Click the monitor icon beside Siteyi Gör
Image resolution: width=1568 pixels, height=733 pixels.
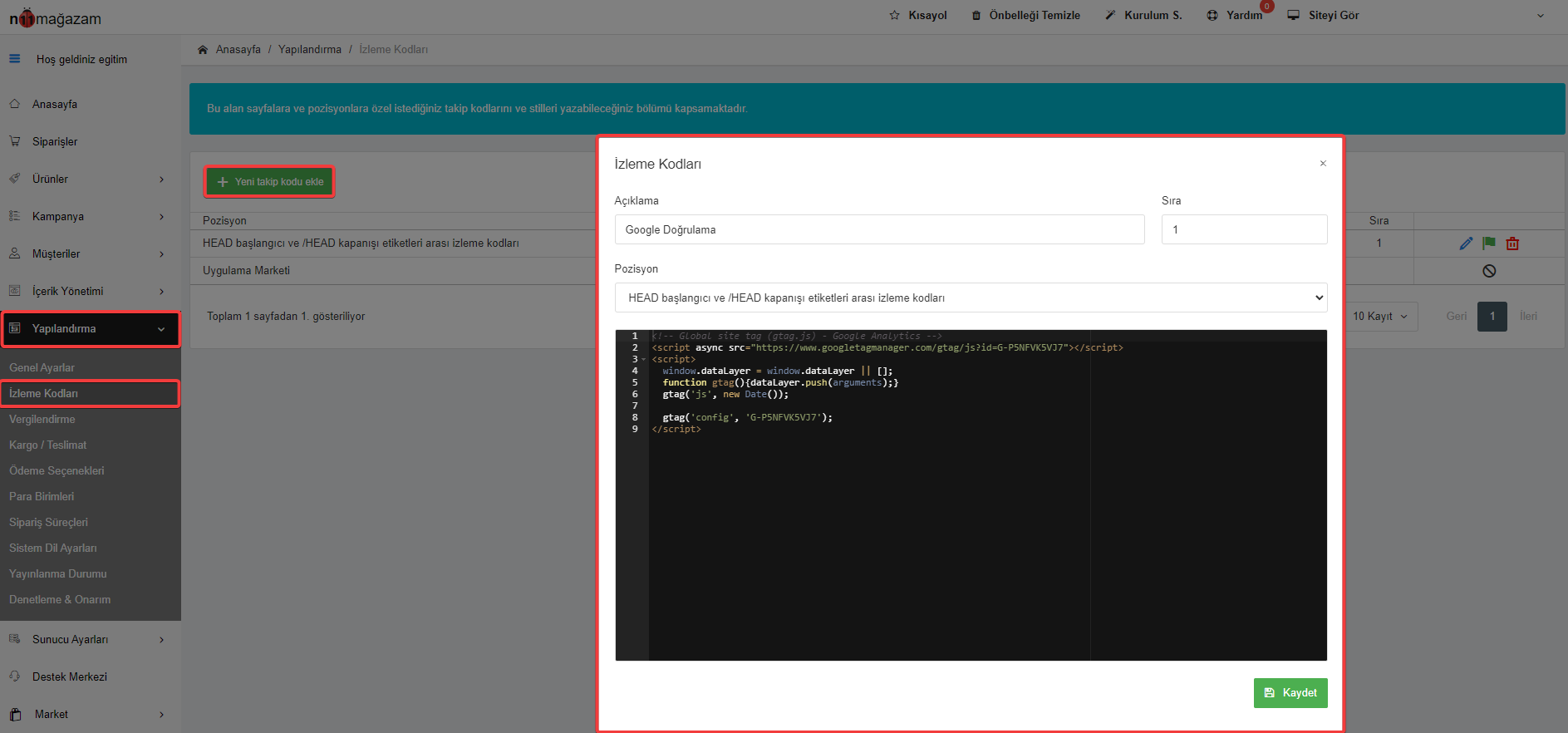pyautogui.click(x=1293, y=15)
